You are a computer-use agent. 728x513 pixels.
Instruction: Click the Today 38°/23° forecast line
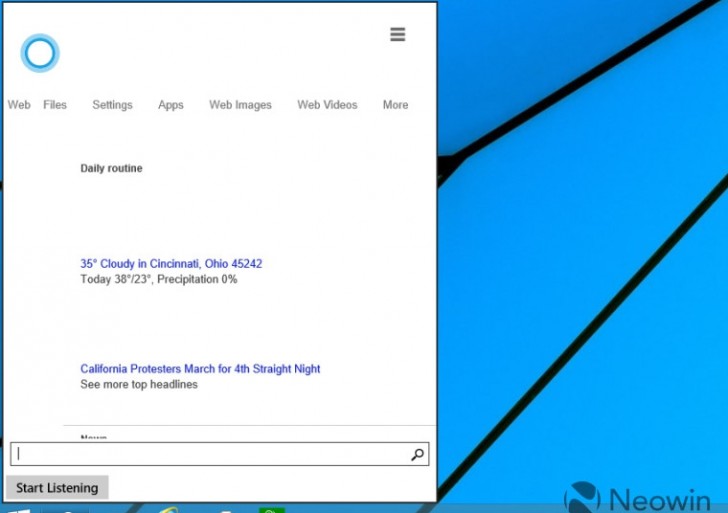click(x=158, y=280)
